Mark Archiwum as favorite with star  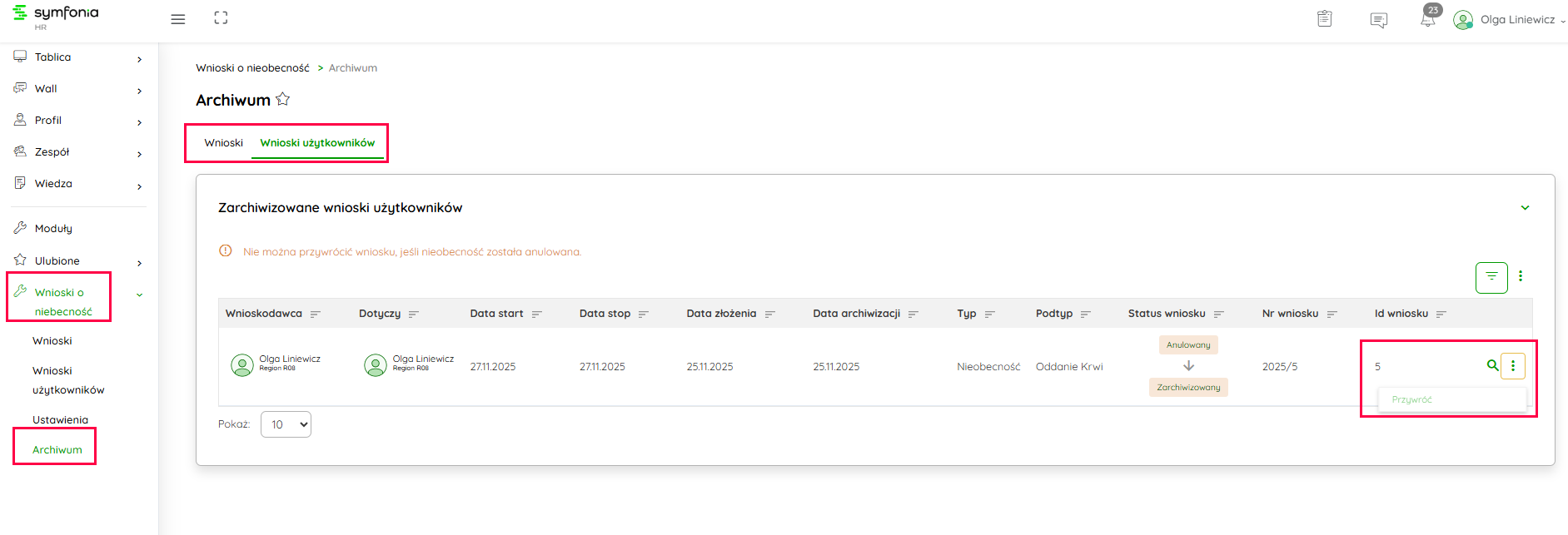(x=283, y=100)
